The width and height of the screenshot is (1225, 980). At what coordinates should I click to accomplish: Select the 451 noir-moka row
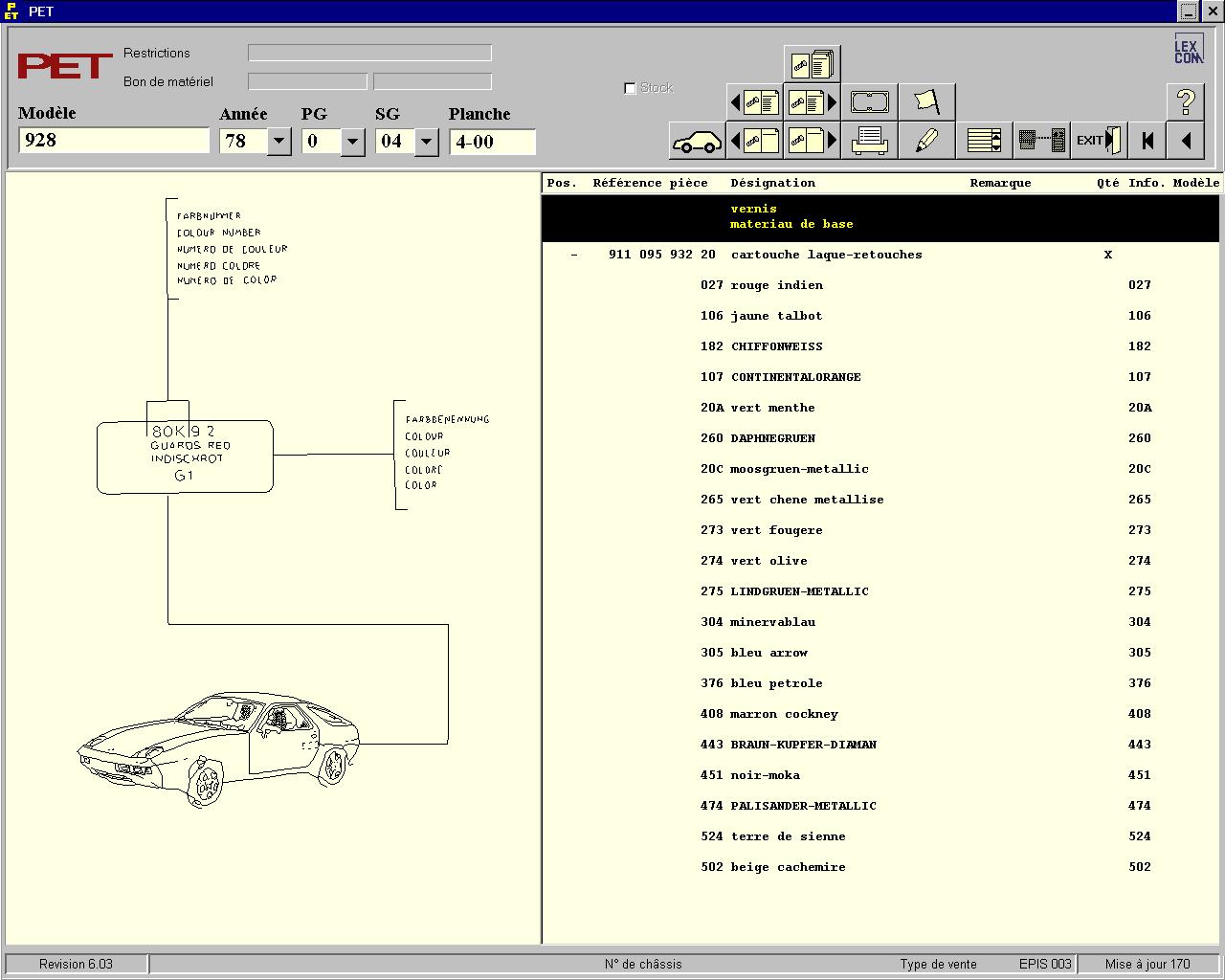(880, 775)
